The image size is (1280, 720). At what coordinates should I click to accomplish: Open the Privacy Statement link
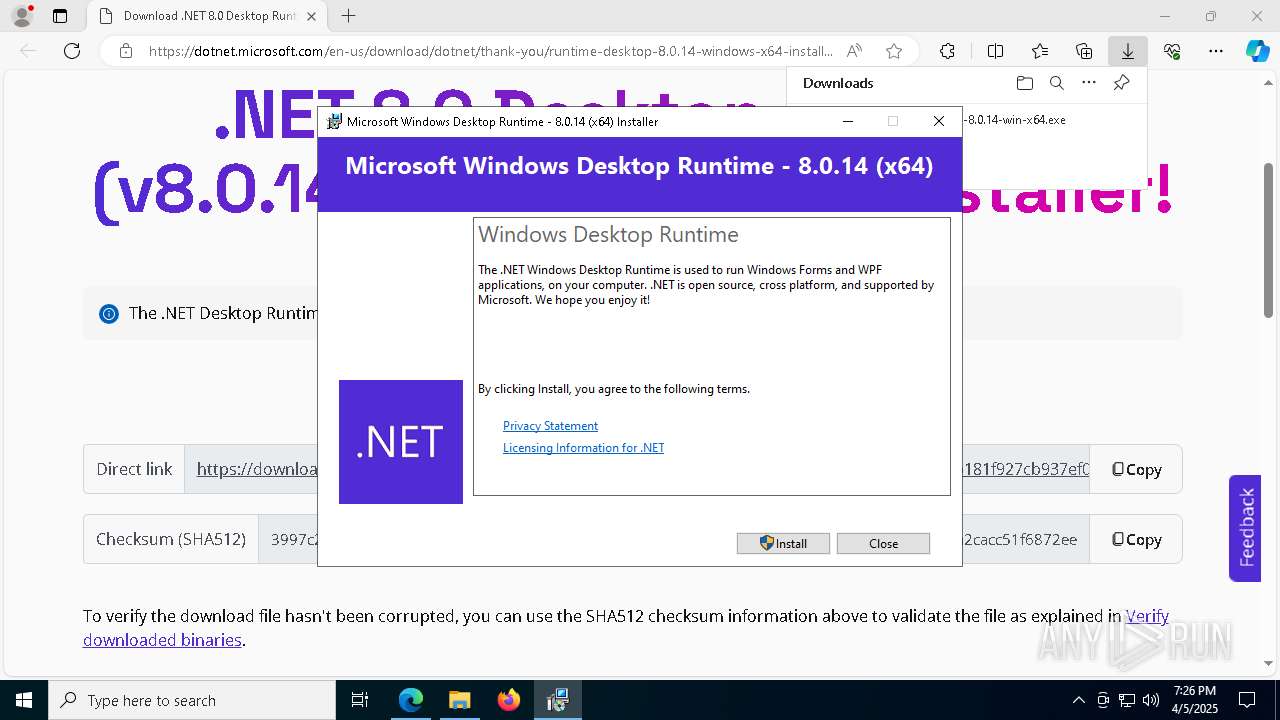550,426
